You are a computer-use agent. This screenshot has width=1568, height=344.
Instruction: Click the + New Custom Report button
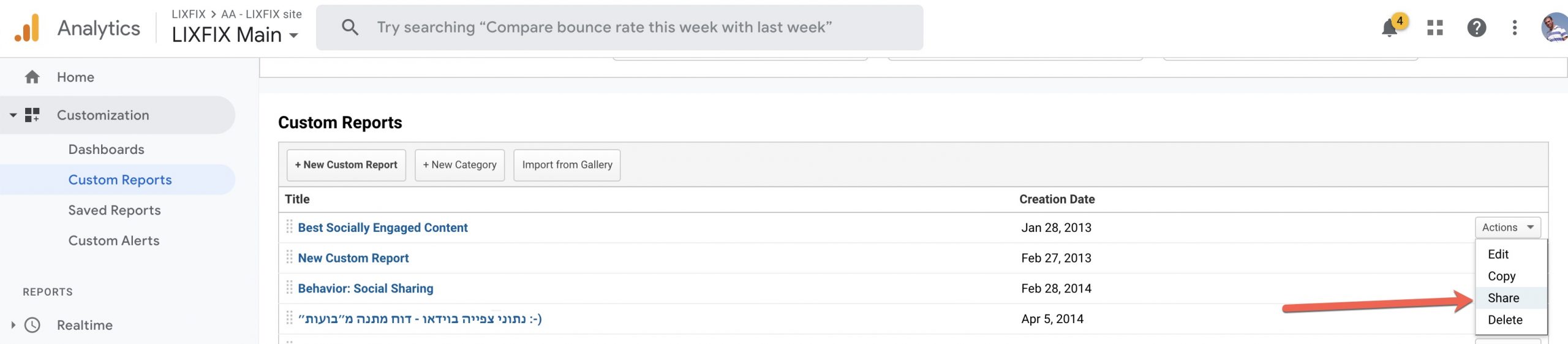tap(346, 165)
